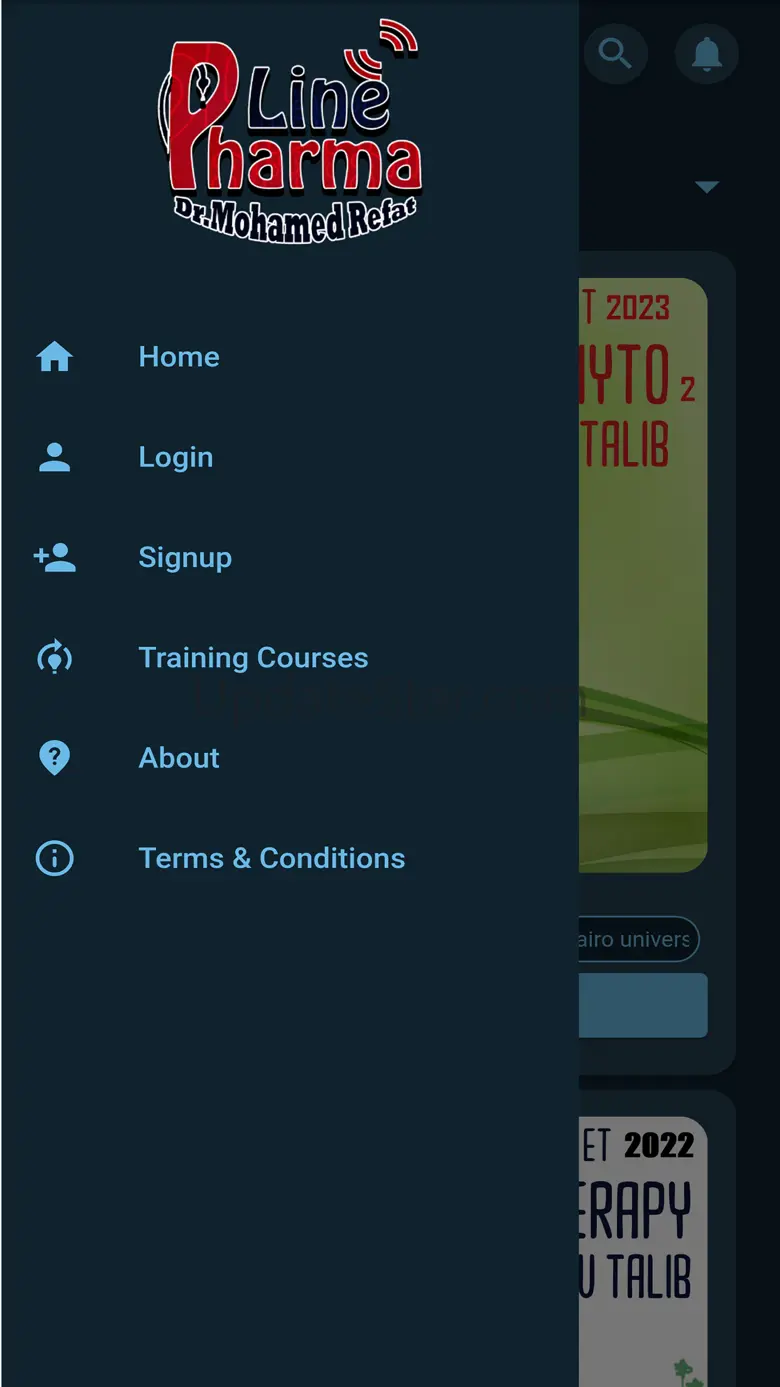
Task: Open the Login menu entry
Action: coord(176,457)
